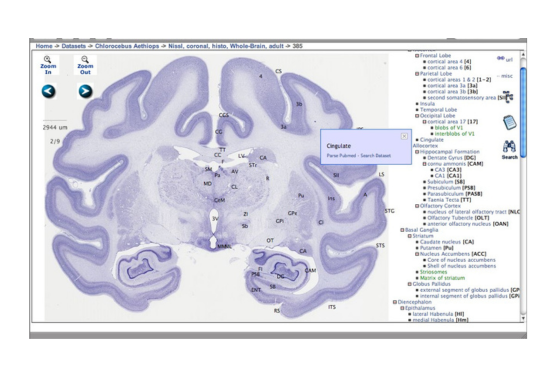The image size is (556, 380).
Task: Select Cingulate in the tree
Action: coord(432,140)
